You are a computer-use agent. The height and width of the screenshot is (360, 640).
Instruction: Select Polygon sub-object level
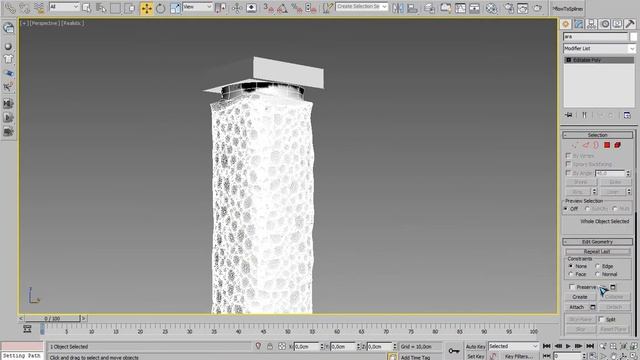[607, 145]
